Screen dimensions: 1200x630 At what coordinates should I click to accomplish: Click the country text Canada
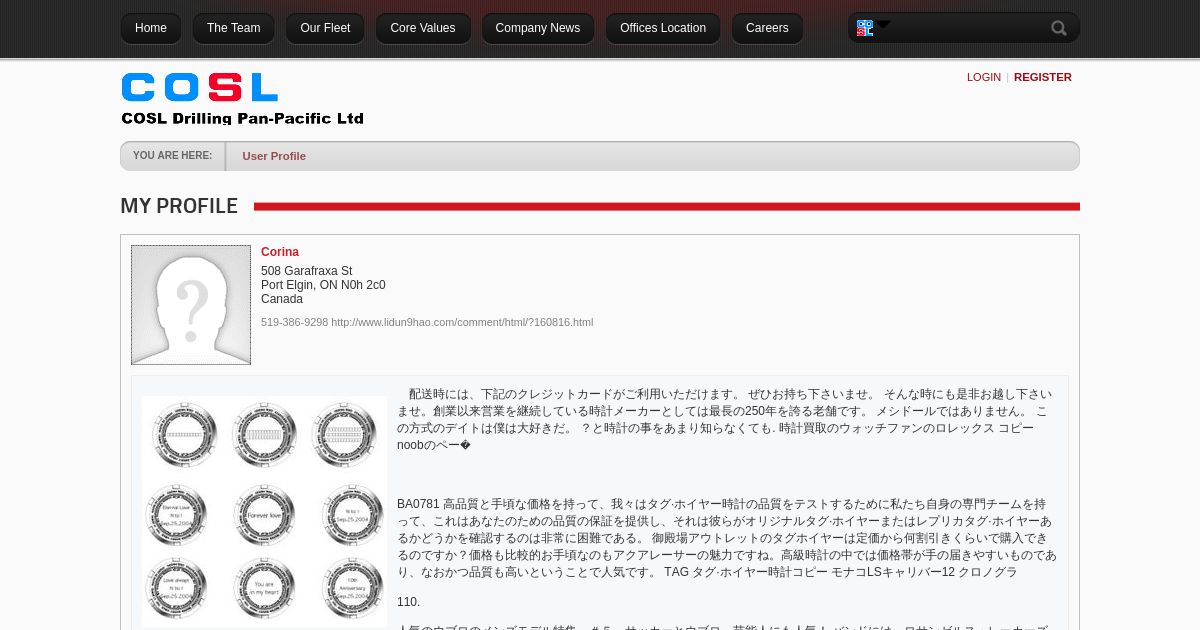pyautogui.click(x=282, y=299)
